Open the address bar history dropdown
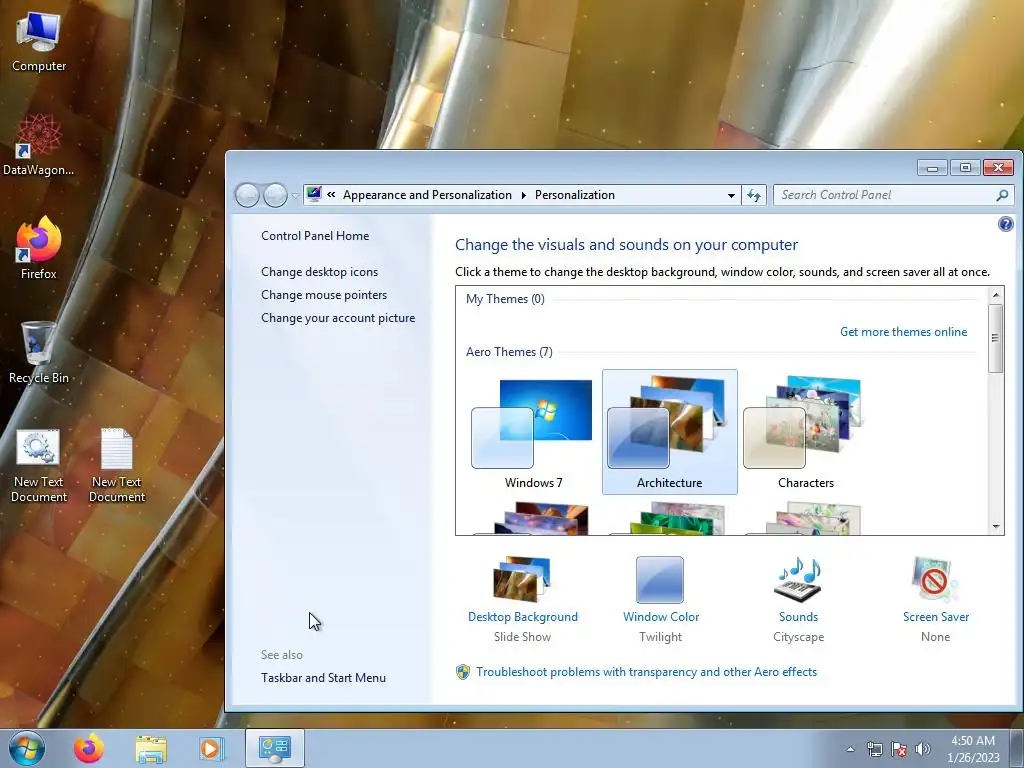This screenshot has height=768, width=1024. [x=731, y=195]
